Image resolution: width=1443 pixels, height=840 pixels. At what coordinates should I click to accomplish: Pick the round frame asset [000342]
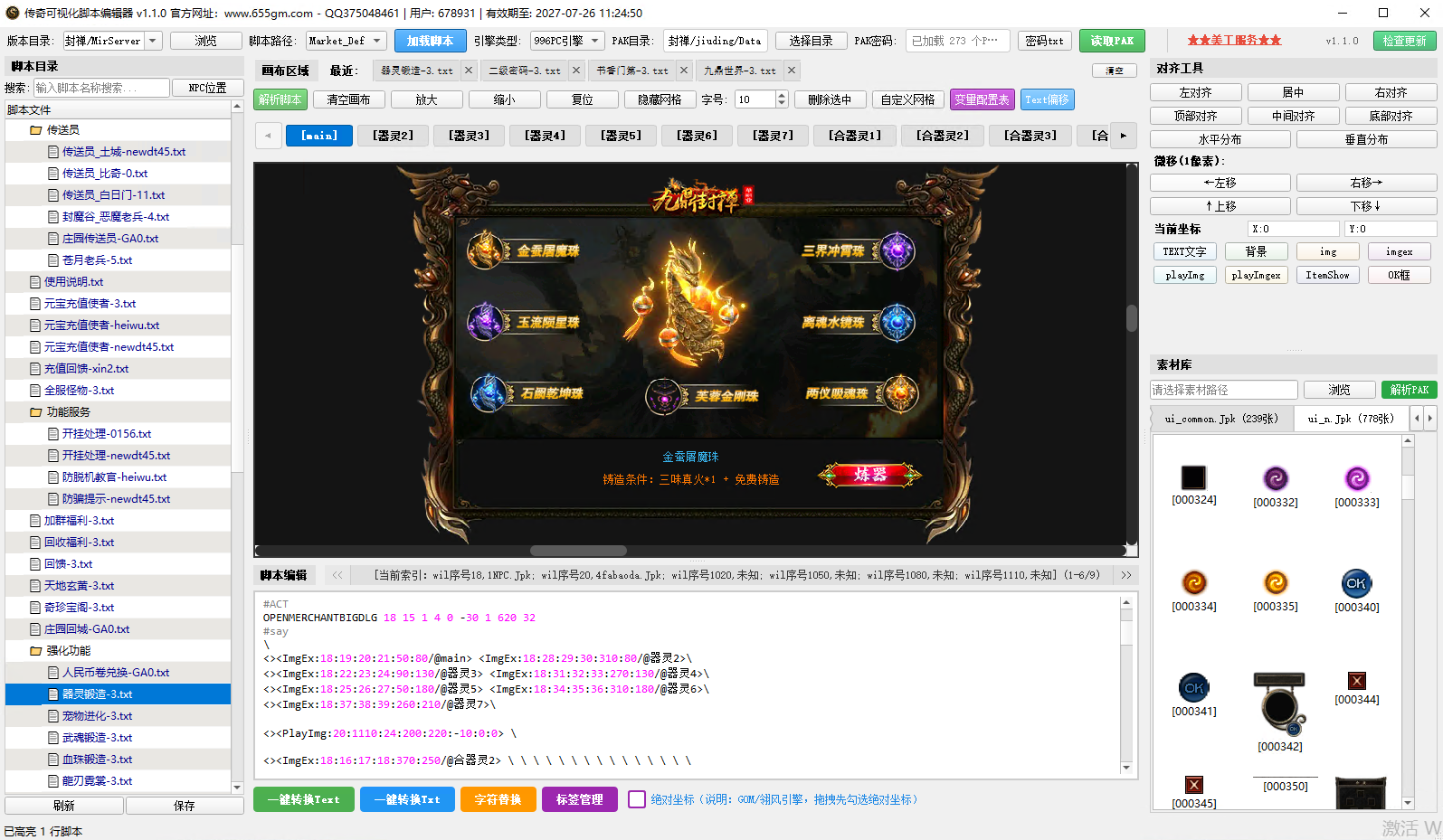(1279, 703)
